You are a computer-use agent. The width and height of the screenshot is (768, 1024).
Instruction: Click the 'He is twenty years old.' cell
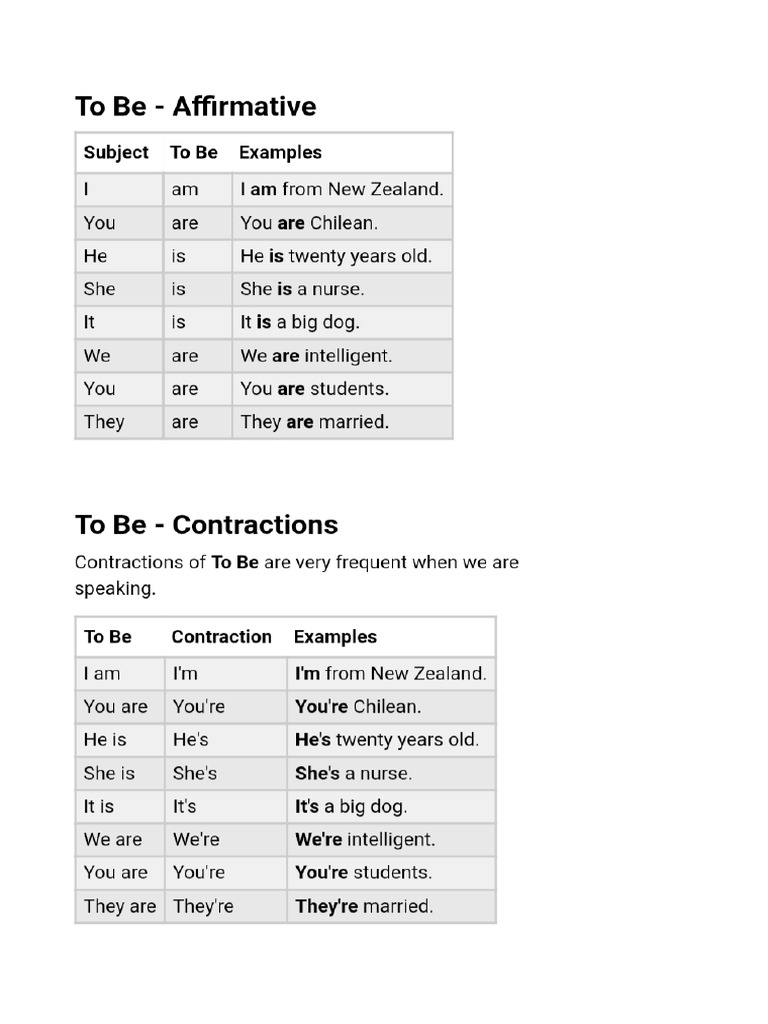click(x=342, y=256)
